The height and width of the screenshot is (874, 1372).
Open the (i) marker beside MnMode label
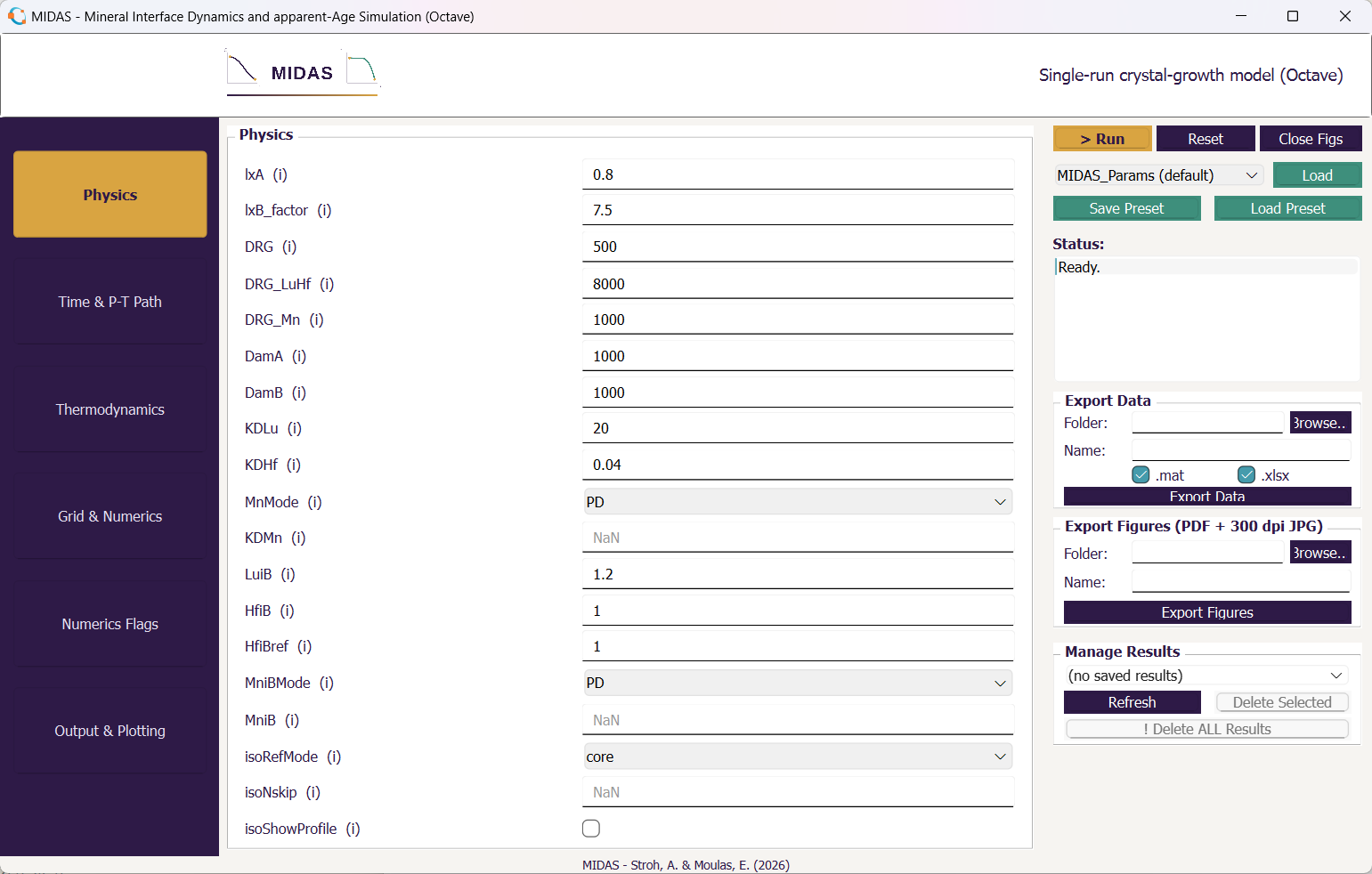click(314, 502)
